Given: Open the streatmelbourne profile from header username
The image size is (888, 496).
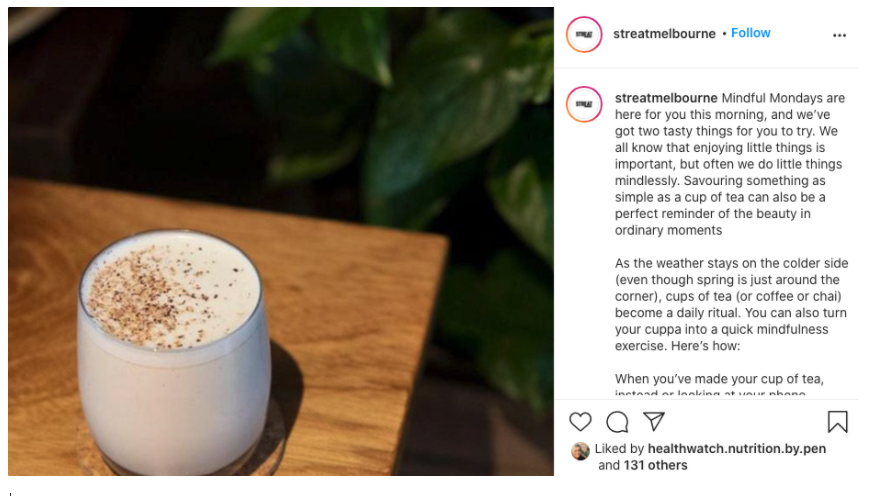Looking at the screenshot, I should pos(664,34).
